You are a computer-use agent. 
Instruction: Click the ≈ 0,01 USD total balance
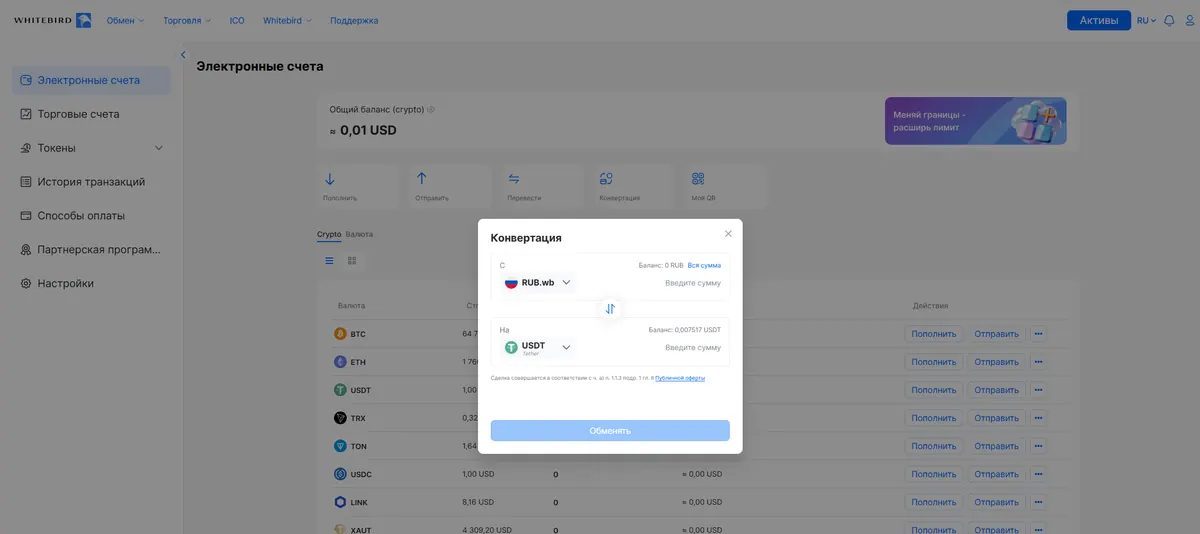363,130
